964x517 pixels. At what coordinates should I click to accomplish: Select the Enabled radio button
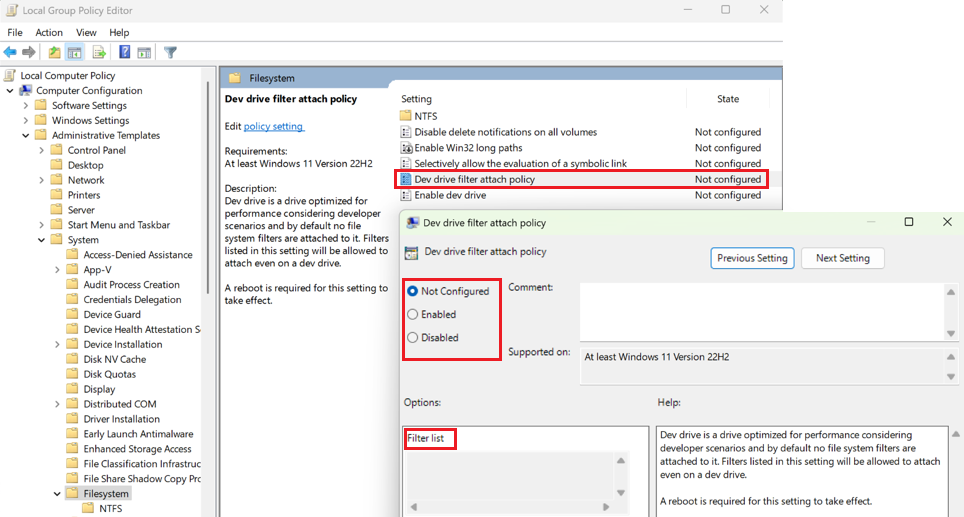click(x=413, y=314)
